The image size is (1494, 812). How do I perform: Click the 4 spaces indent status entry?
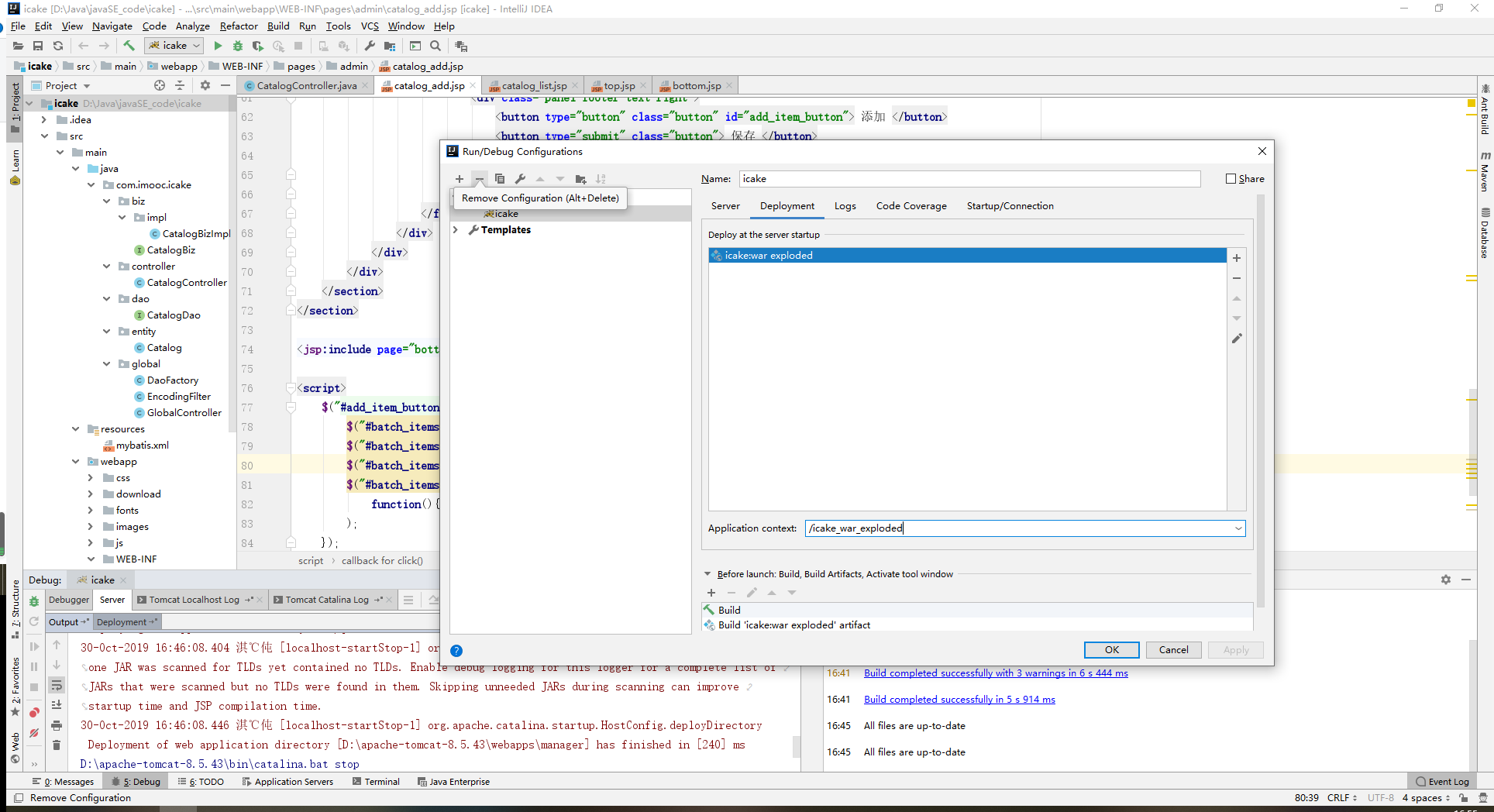pyautogui.click(x=1426, y=797)
